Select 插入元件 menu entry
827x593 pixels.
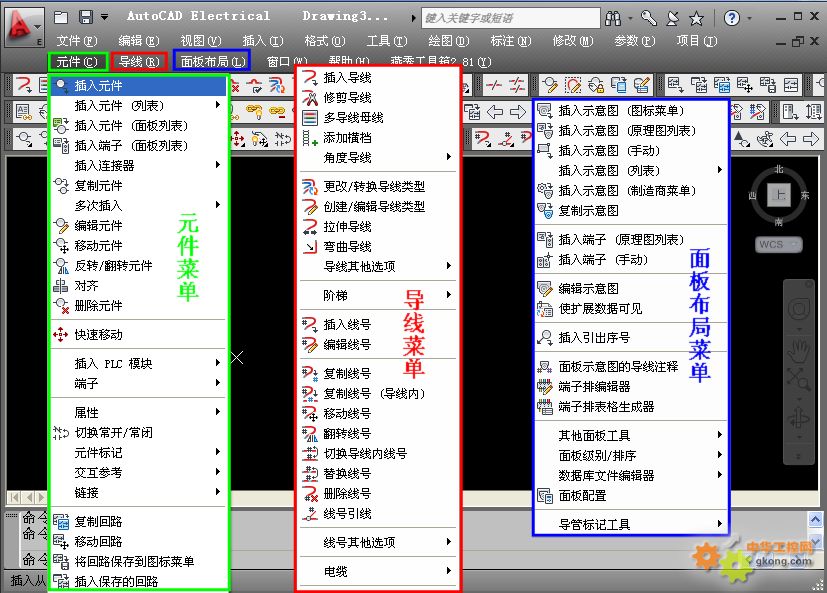tap(139, 85)
